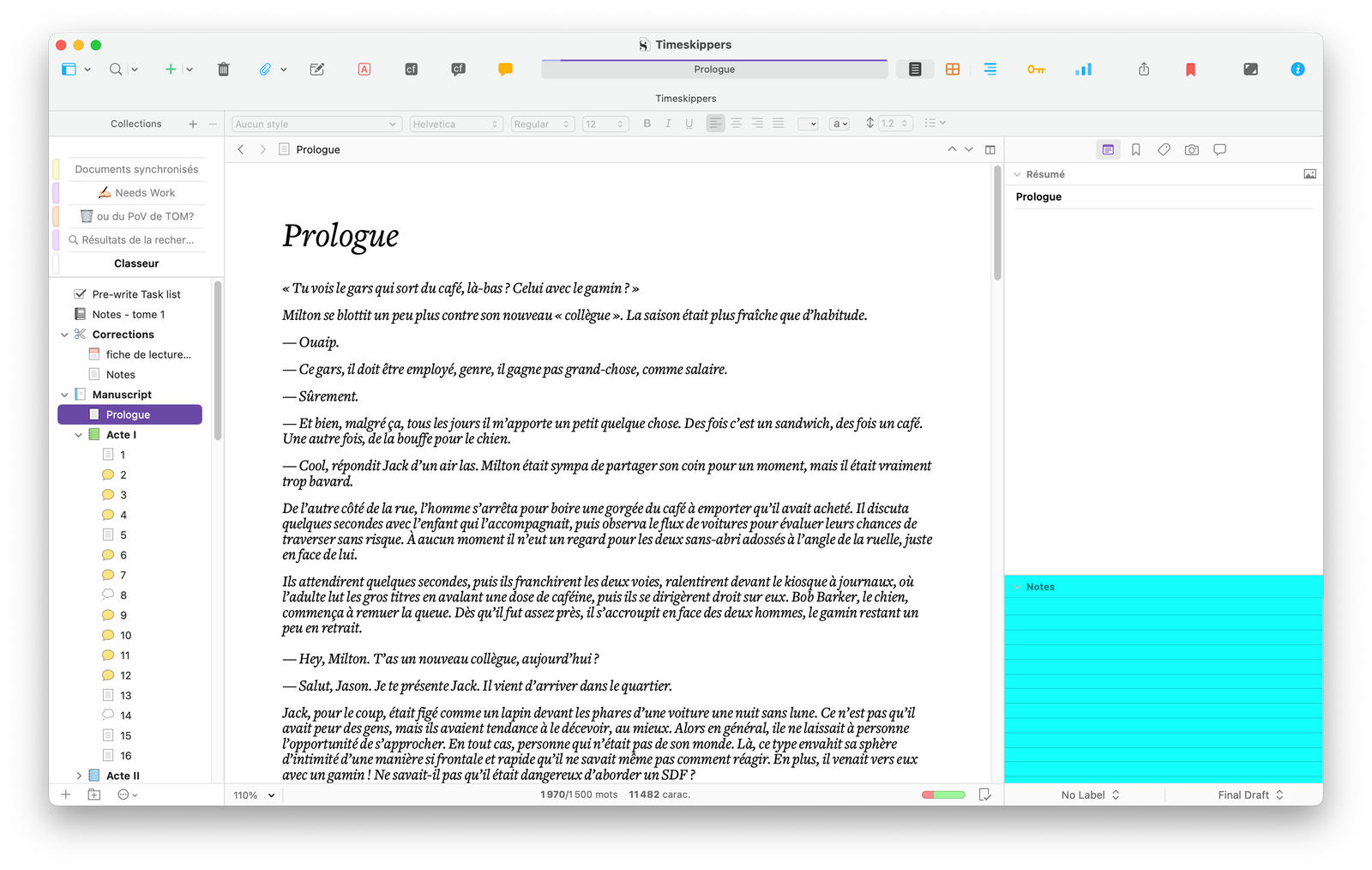Open the snapshots camera tab in inspector
This screenshot has height=870, width=1372.
pos(1191,150)
